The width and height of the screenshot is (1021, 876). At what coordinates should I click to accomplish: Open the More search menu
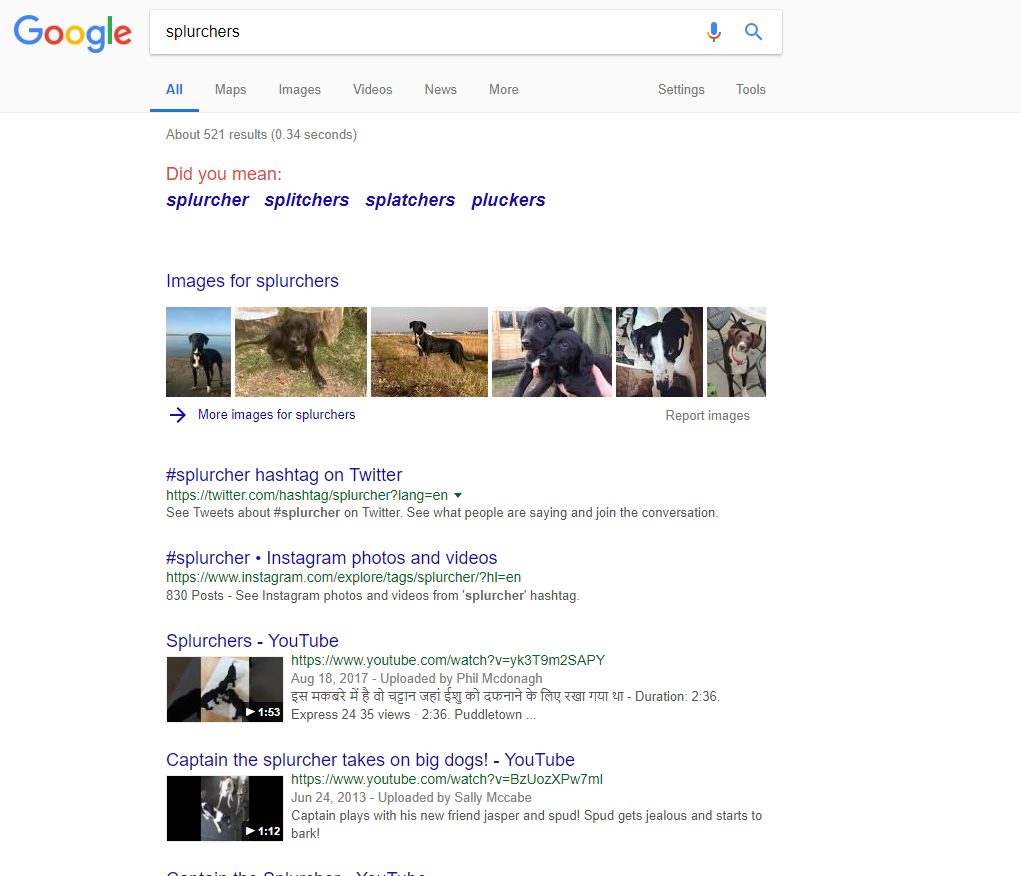tap(504, 89)
